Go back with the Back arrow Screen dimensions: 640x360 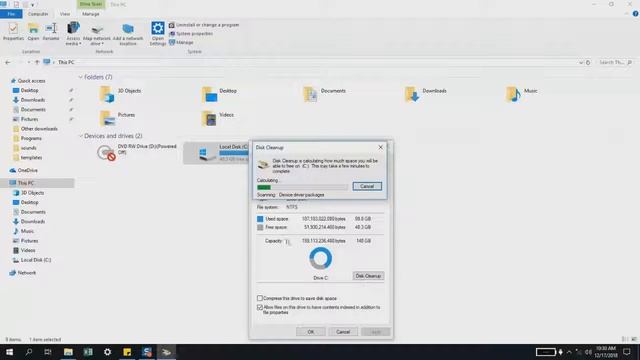pyautogui.click(x=8, y=62)
